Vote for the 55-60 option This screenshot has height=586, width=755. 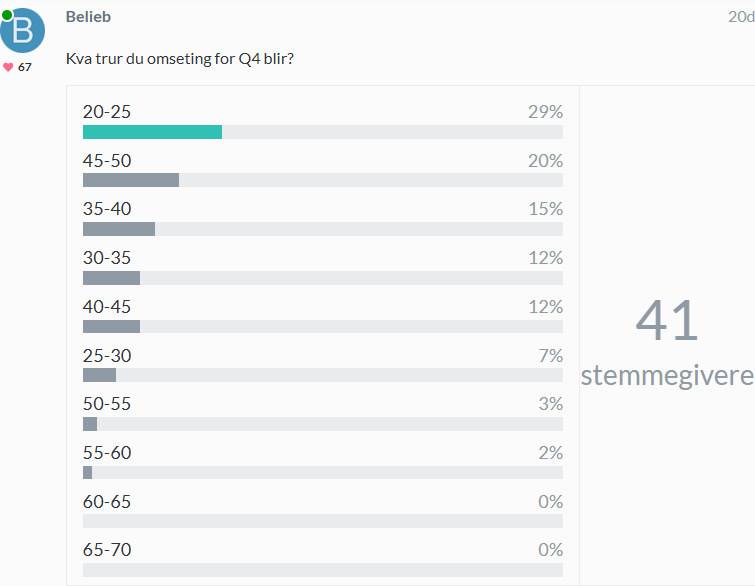107,452
